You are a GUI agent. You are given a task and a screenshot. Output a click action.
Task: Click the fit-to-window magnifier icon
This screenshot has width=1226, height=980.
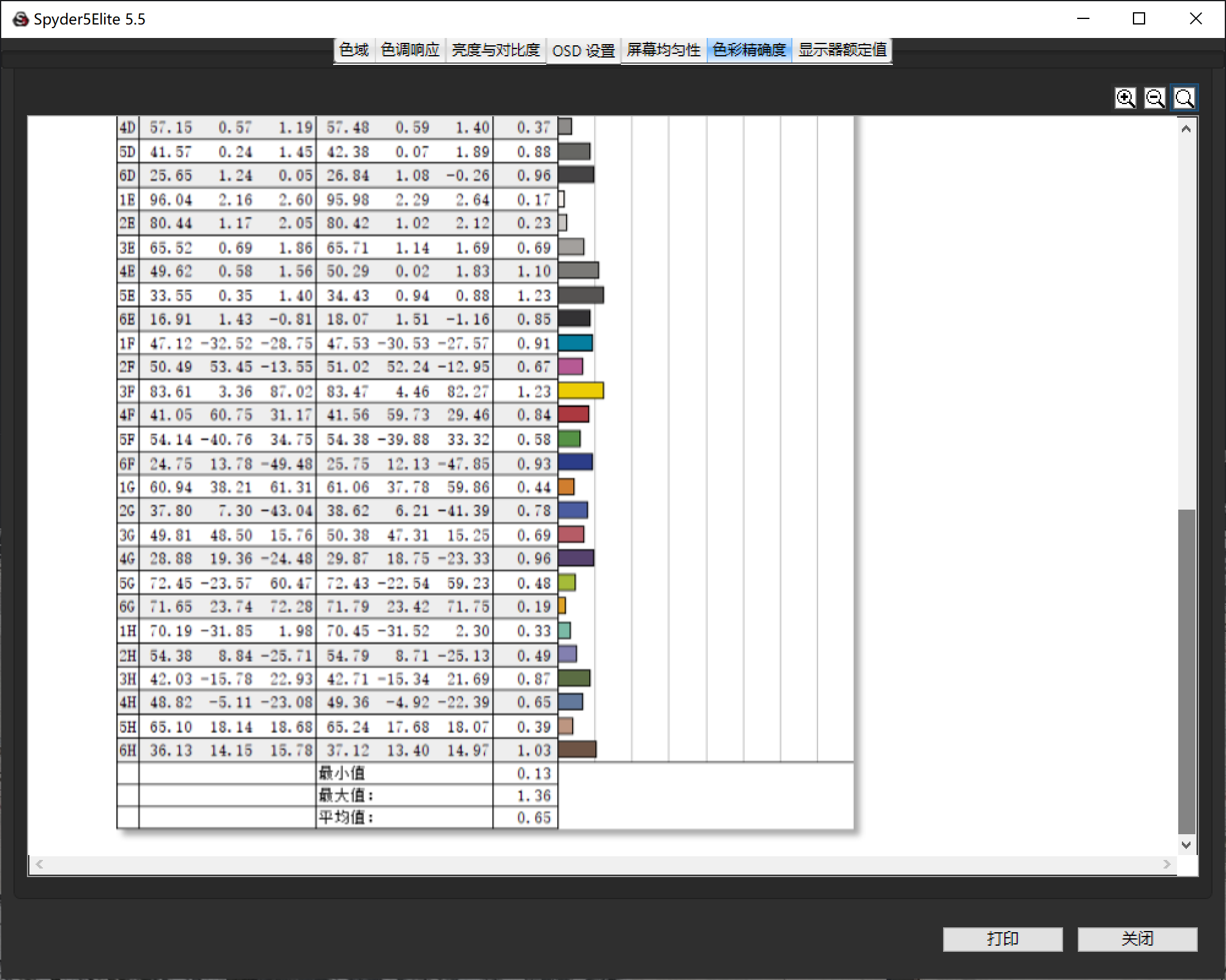point(1184,98)
